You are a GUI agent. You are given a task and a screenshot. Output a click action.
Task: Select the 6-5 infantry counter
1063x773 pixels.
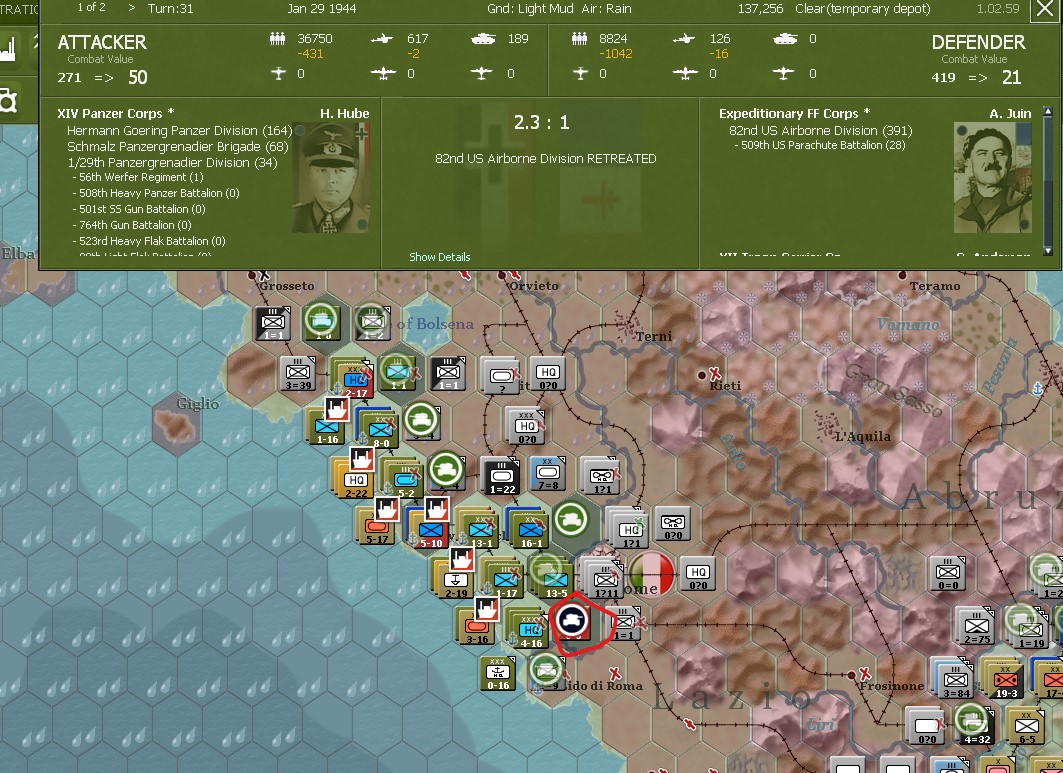(1026, 727)
